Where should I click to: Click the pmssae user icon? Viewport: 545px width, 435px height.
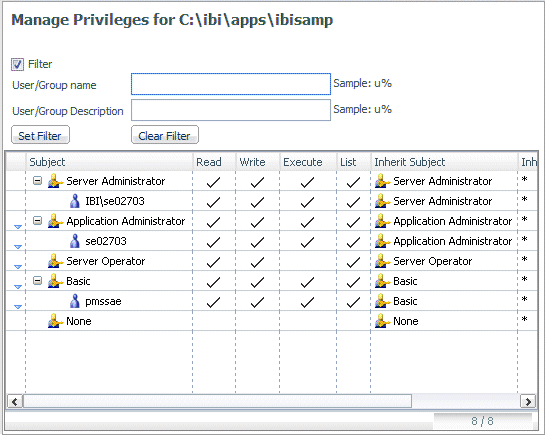[x=75, y=301]
